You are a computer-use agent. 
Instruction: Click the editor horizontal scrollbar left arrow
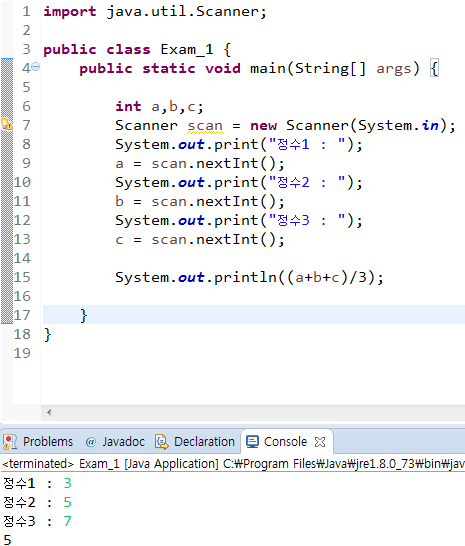[49, 413]
